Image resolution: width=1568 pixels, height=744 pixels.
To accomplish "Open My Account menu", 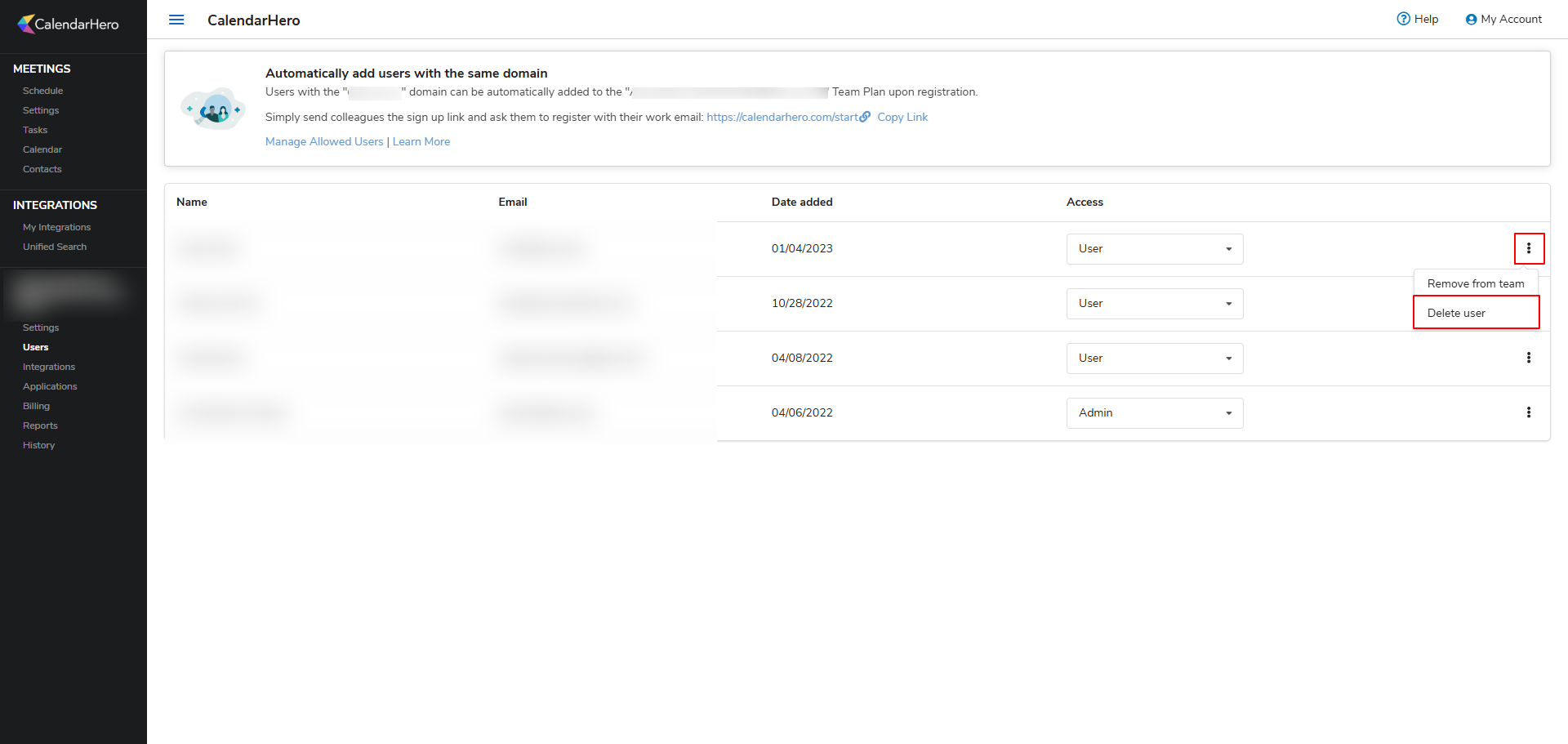I will 1503,19.
